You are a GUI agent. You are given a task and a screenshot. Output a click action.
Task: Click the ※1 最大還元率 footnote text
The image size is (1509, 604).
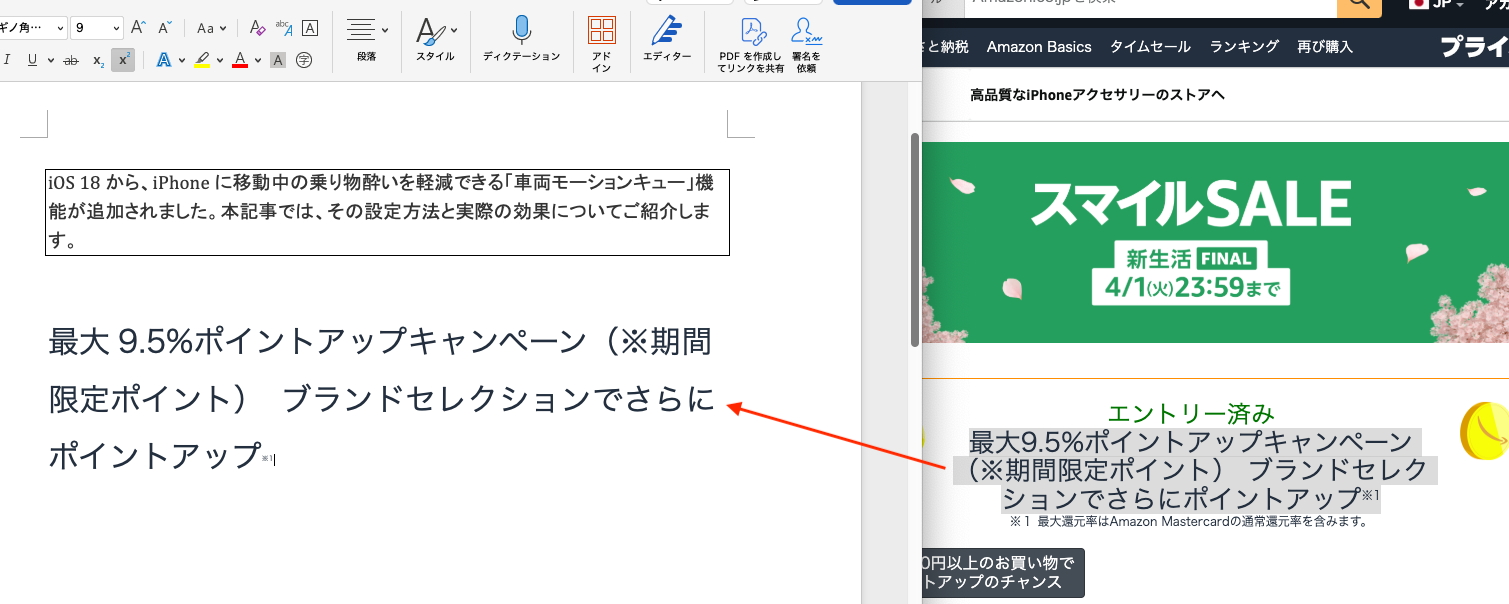pyautogui.click(x=1188, y=521)
